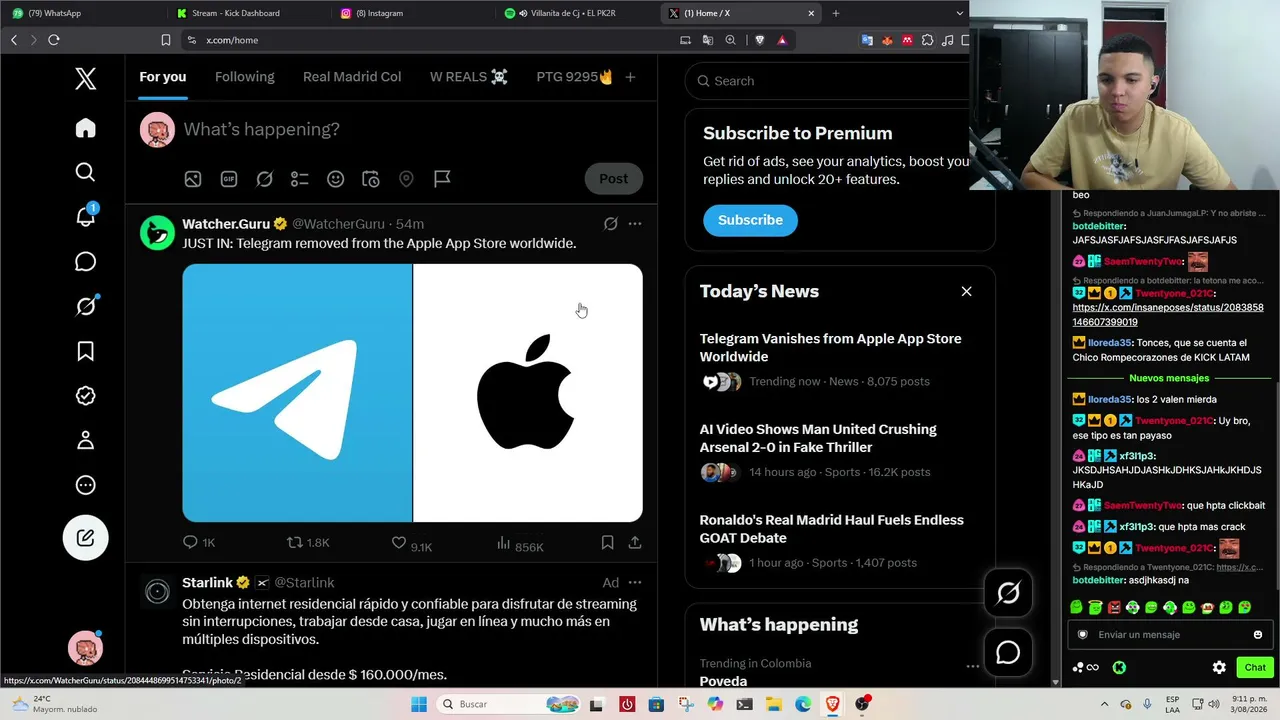Open Profile person icon in X sidebar
Image resolution: width=1280 pixels, height=720 pixels.
click(86, 440)
